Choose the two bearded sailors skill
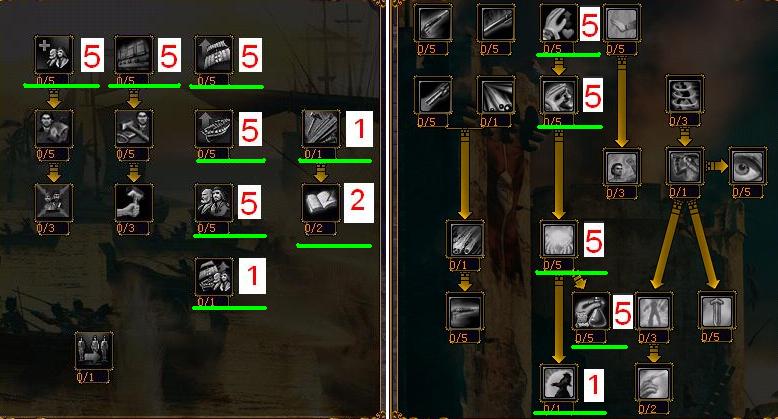Image resolution: width=778 pixels, height=419 pixels. [x=214, y=203]
